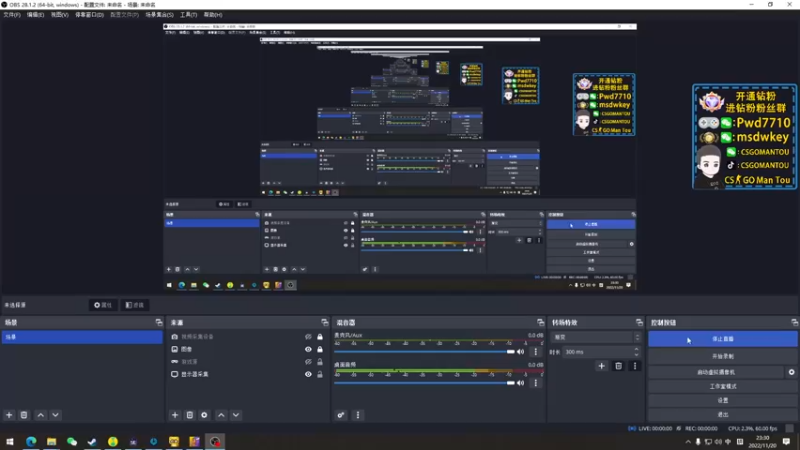Undock the Controls panel via its float icon
The height and width of the screenshot is (450, 800).
(794, 322)
